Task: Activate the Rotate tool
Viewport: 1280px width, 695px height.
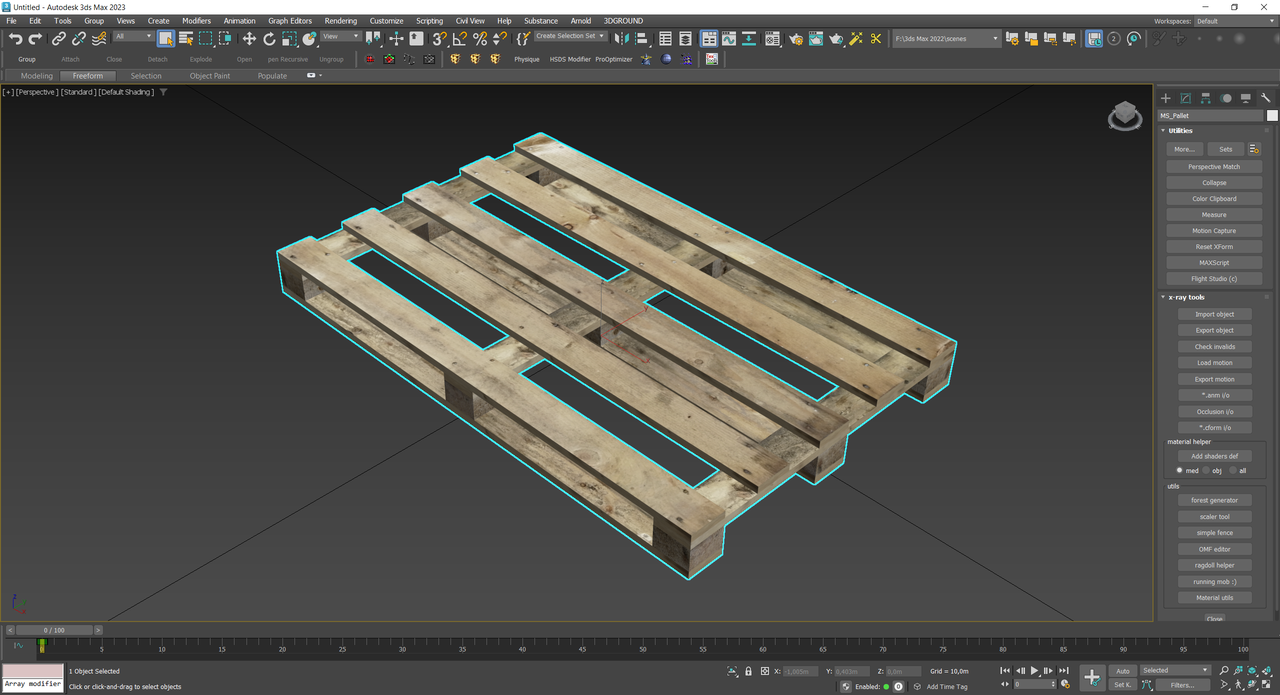Action: click(x=269, y=39)
